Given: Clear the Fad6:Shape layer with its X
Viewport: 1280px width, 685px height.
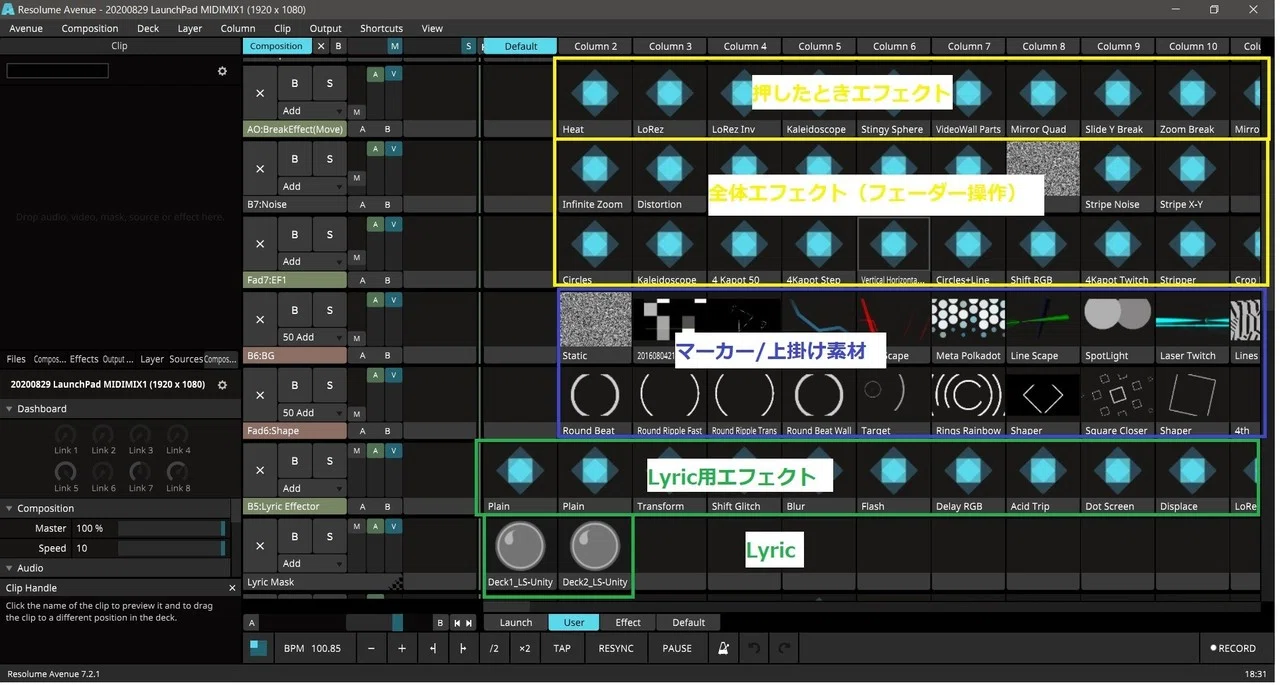Looking at the screenshot, I should coord(260,394).
